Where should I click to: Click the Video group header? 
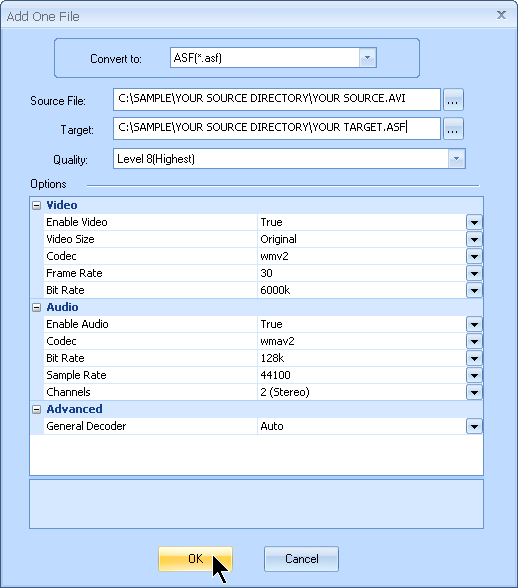[62, 205]
